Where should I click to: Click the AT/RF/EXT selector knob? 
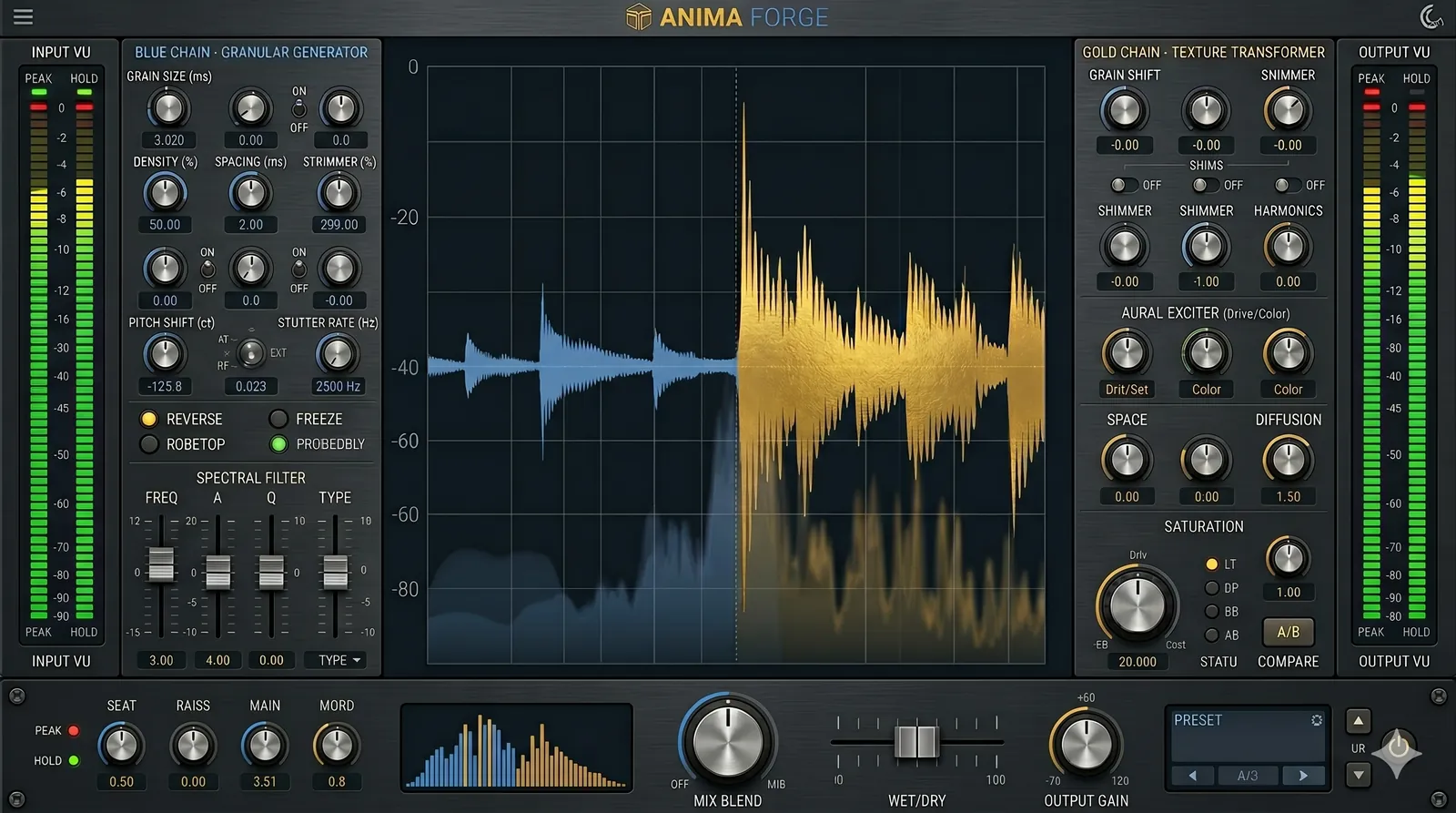click(250, 352)
